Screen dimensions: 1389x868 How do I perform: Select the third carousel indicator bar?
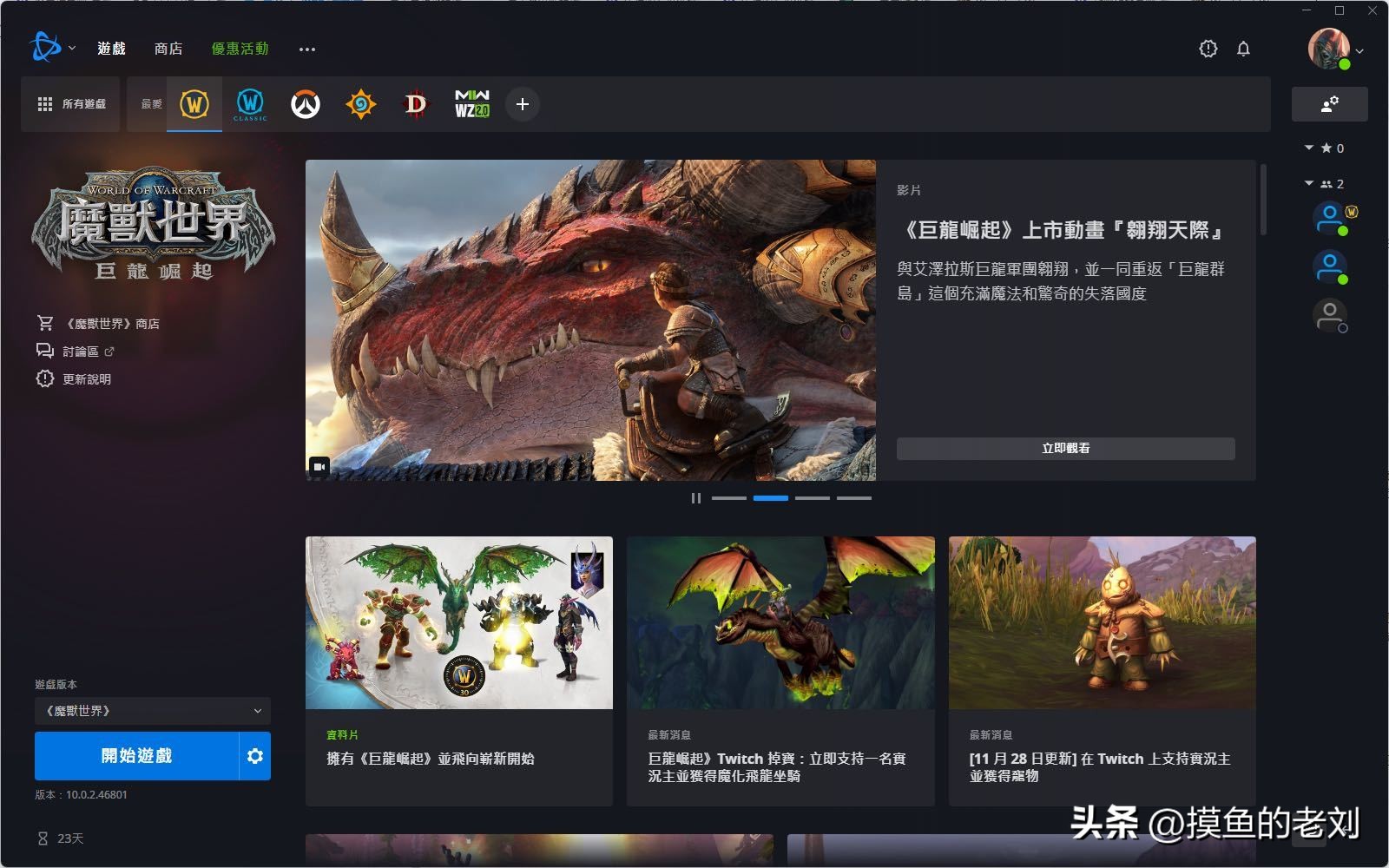(812, 497)
